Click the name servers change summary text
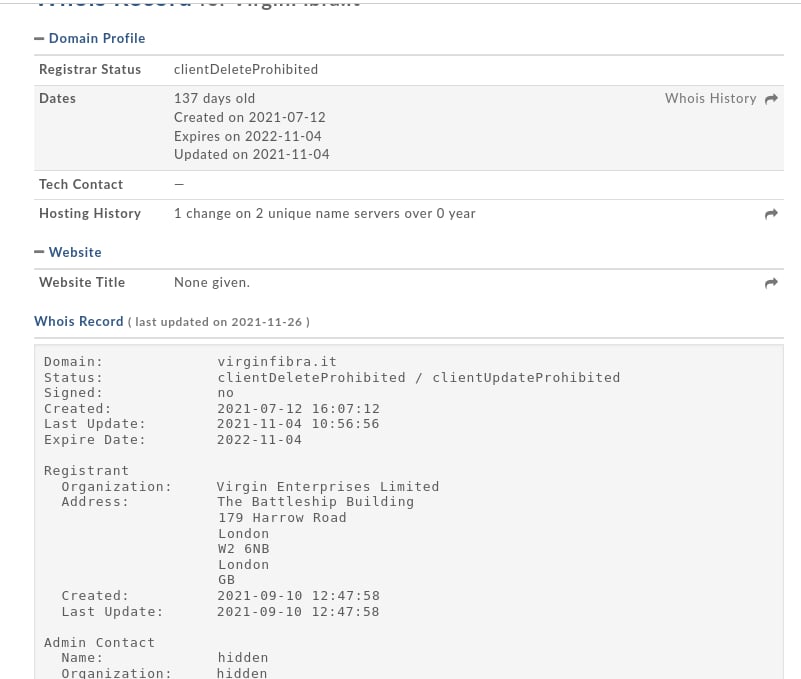 [x=325, y=213]
